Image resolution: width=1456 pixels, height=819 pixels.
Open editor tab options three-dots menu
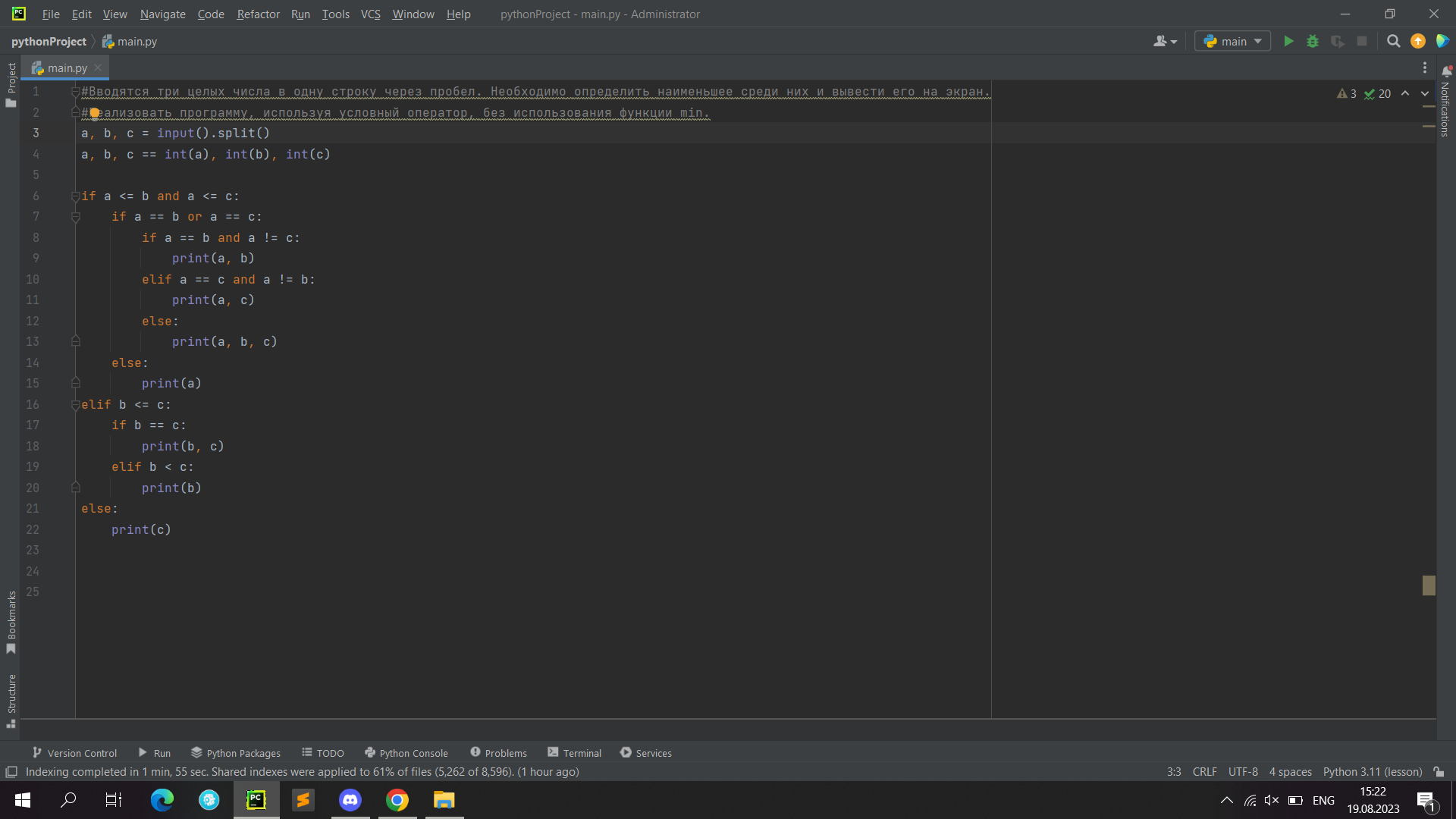point(1425,67)
